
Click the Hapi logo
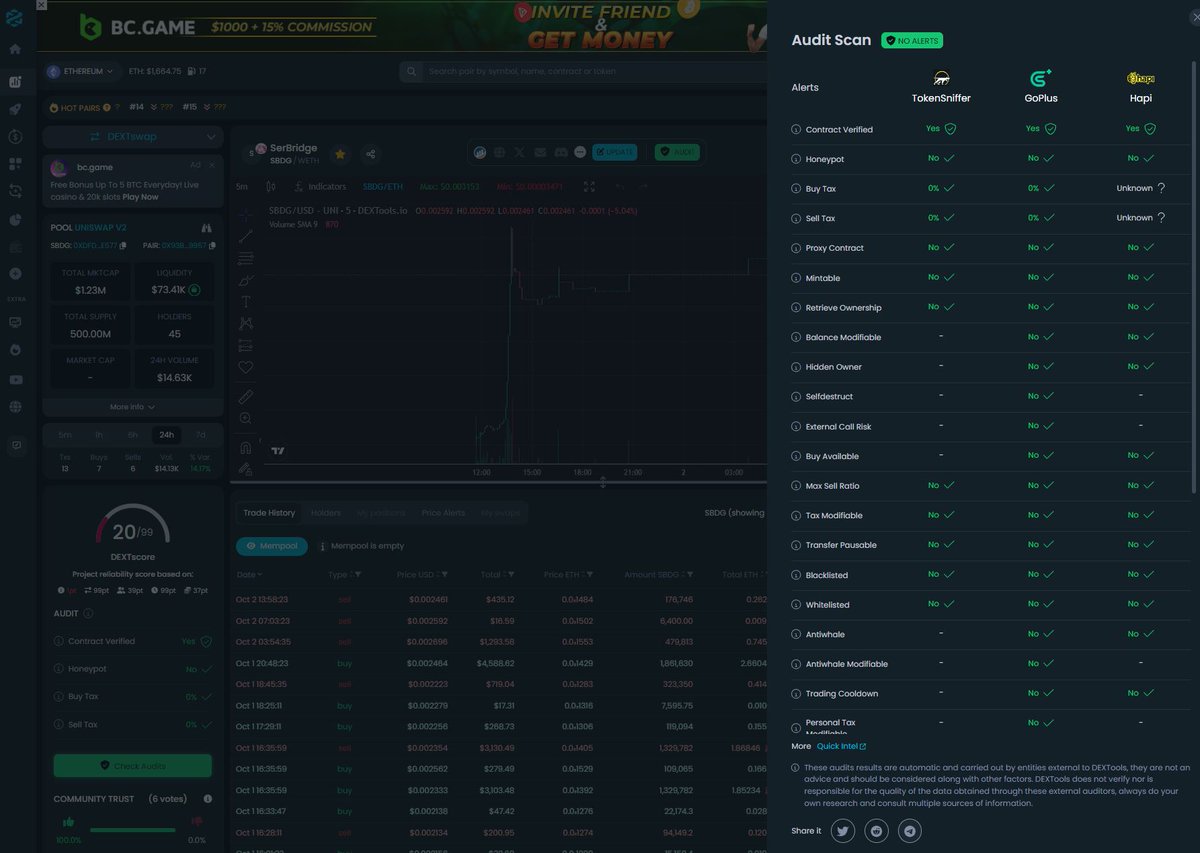coord(1140,78)
